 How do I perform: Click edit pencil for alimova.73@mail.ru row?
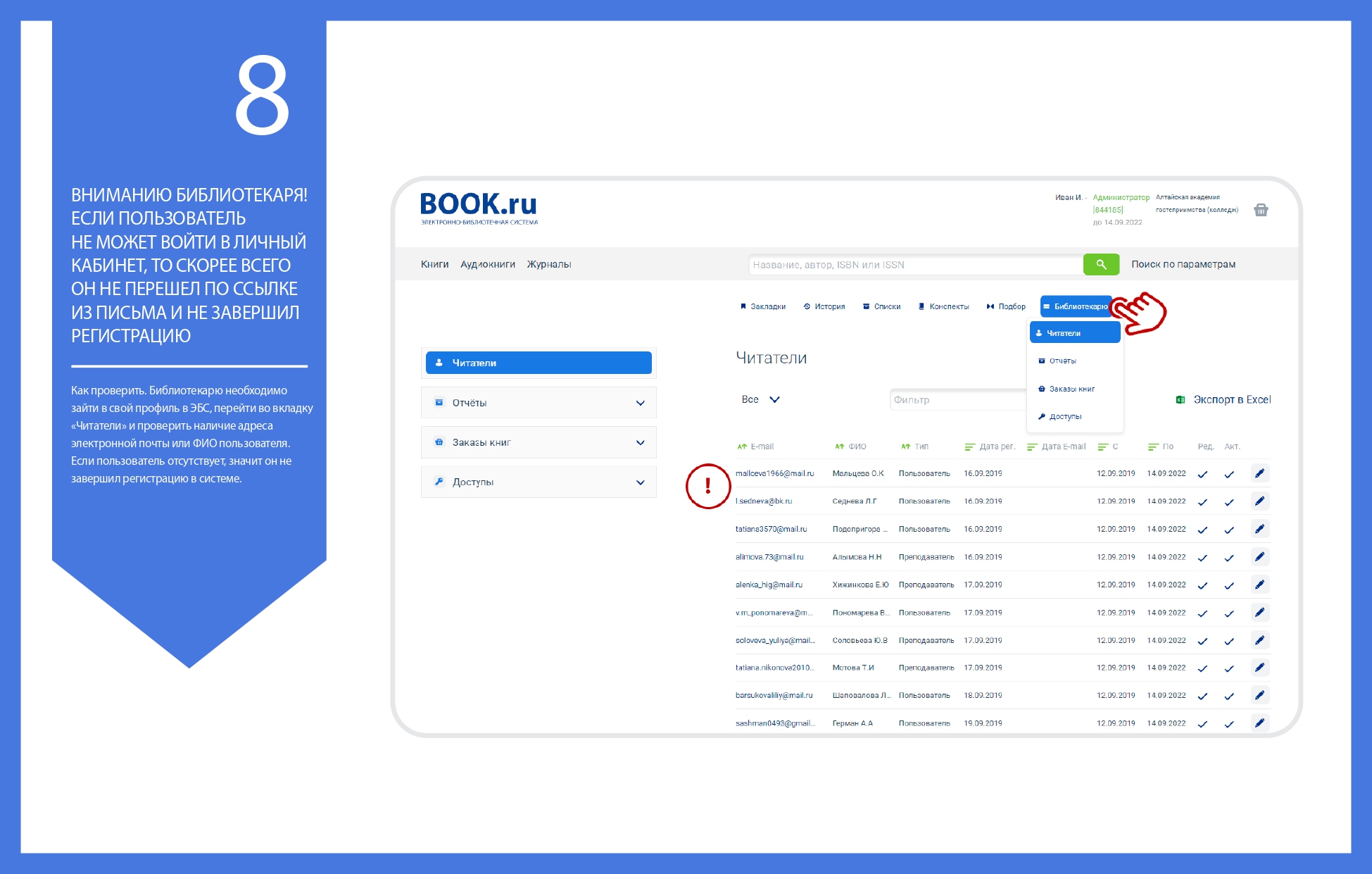coord(1259,557)
